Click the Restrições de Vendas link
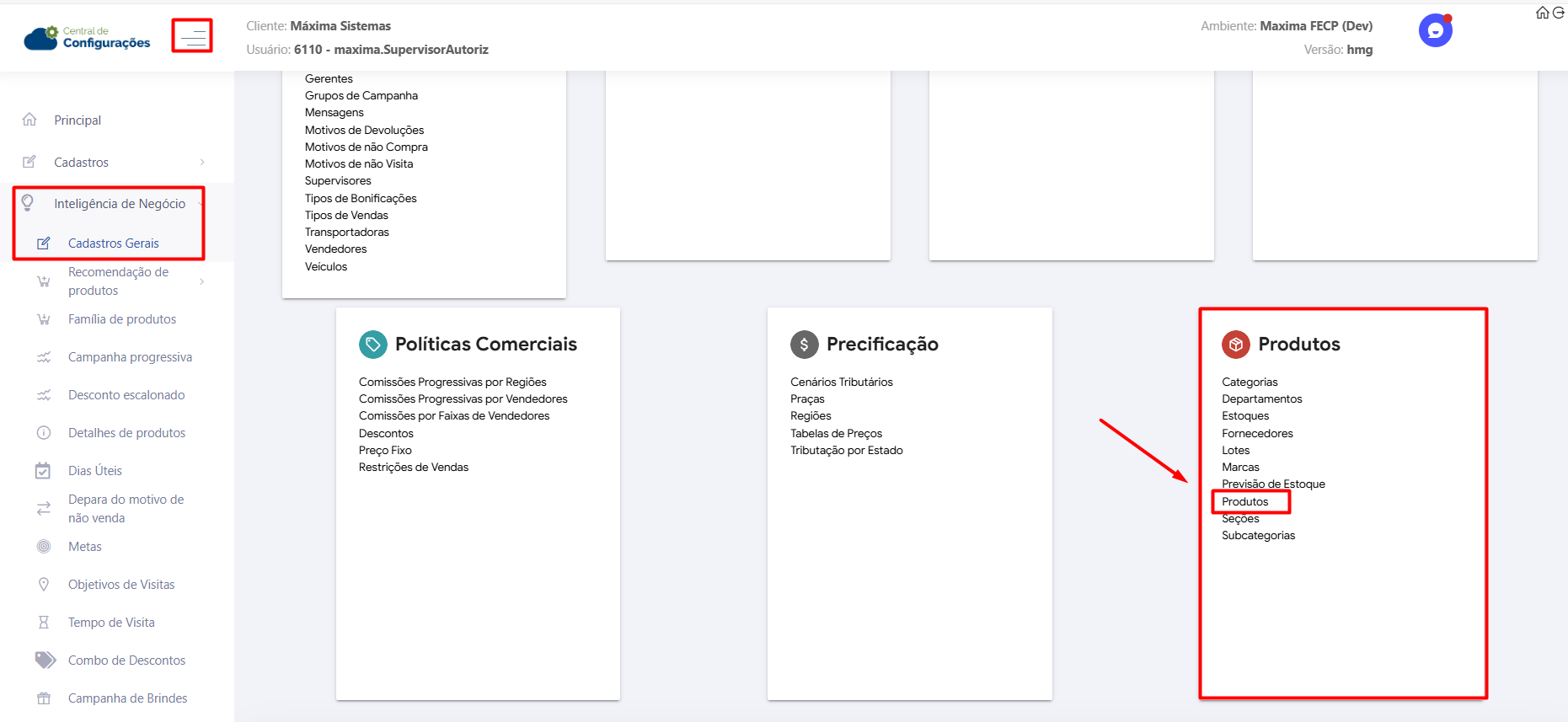This screenshot has width=1568, height=722. pyautogui.click(x=413, y=468)
